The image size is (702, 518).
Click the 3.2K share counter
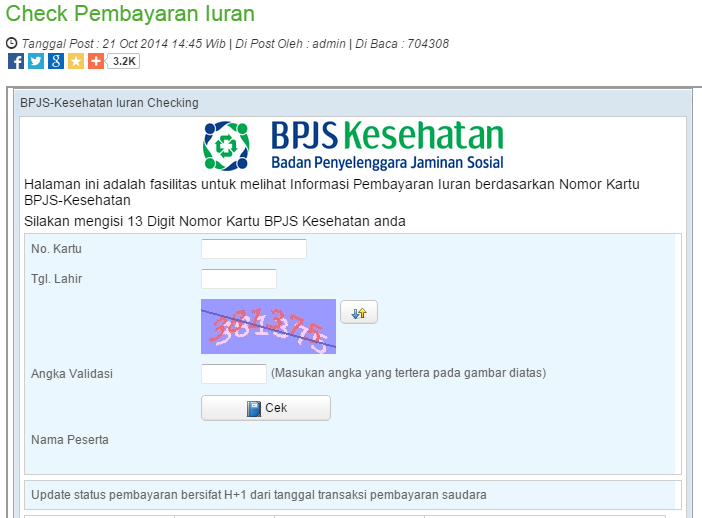(x=124, y=61)
